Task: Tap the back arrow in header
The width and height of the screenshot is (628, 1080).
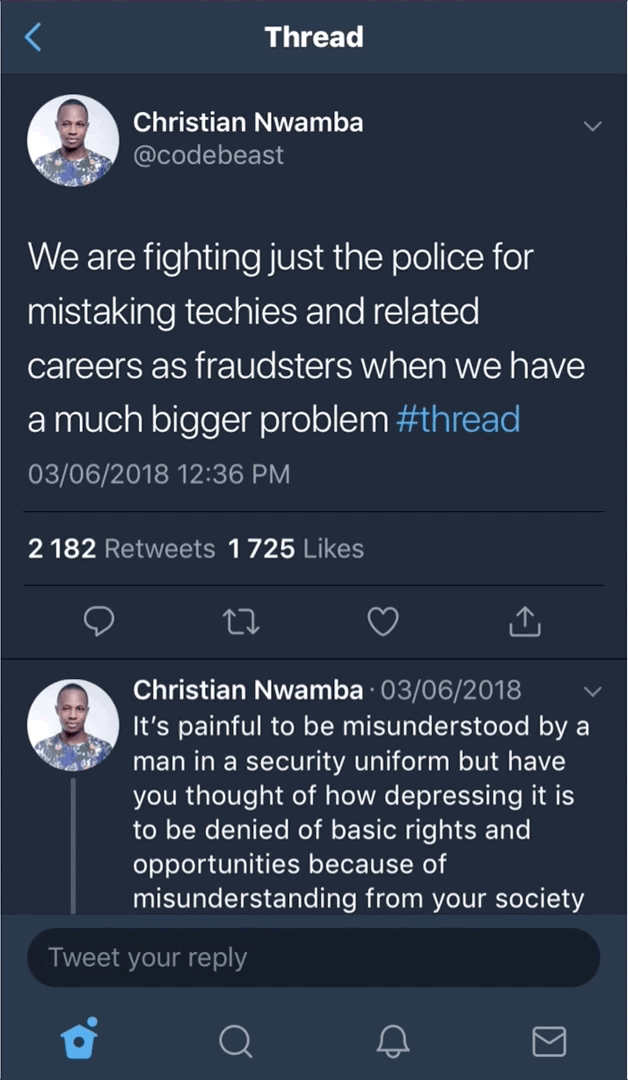Action: click(x=32, y=37)
